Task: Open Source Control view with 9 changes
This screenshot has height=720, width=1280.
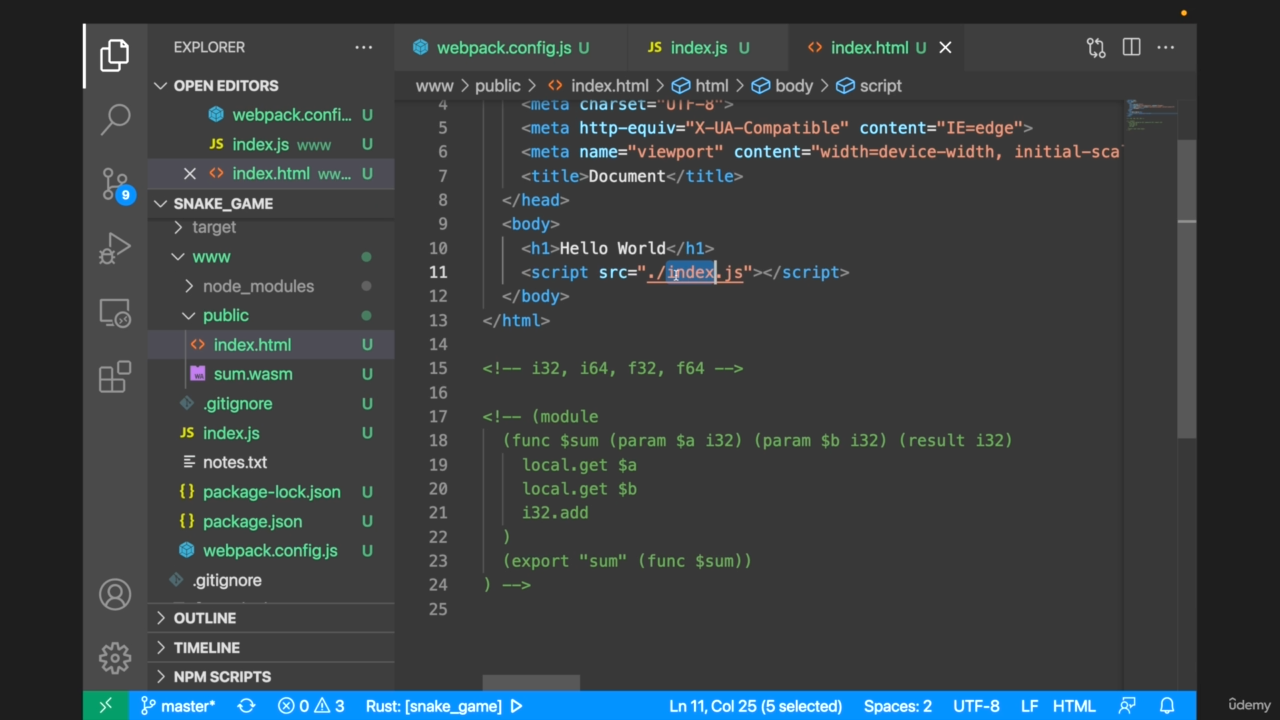Action: [115, 184]
